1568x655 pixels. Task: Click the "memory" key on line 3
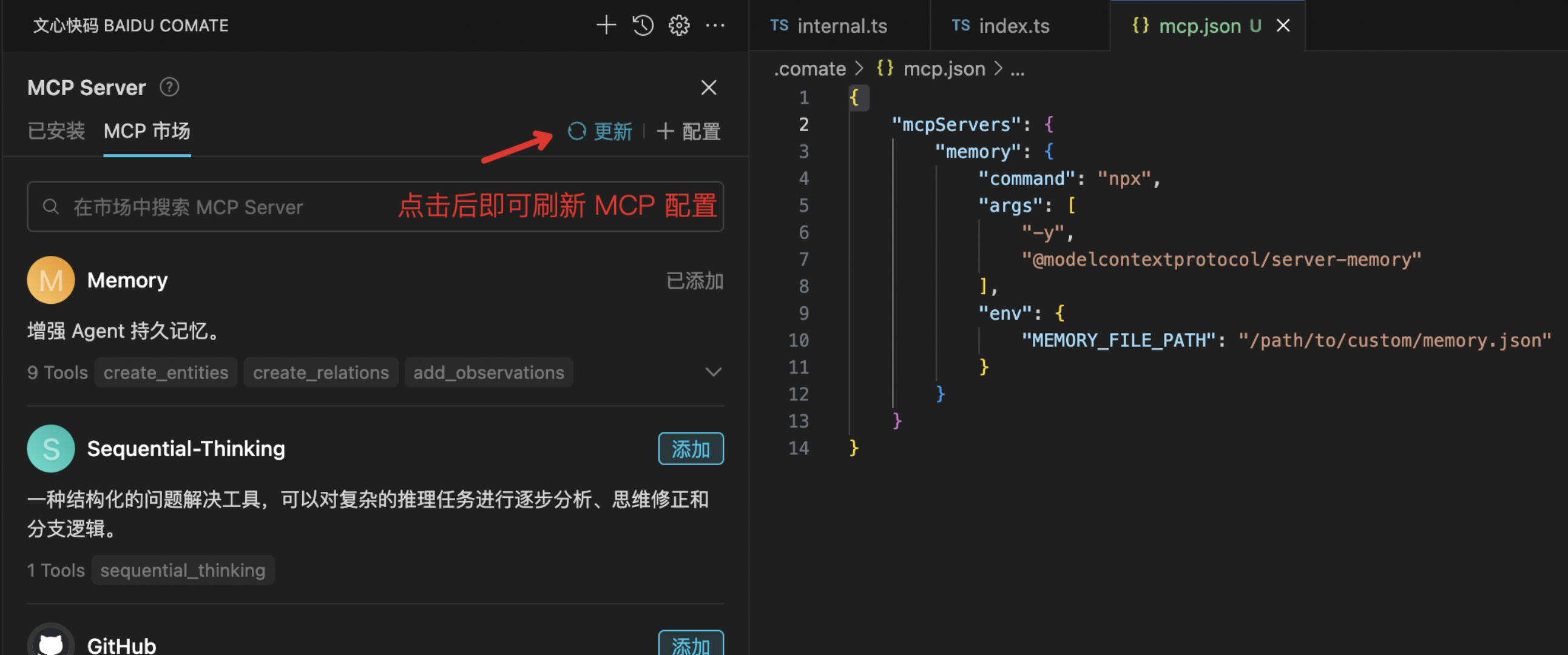(978, 152)
